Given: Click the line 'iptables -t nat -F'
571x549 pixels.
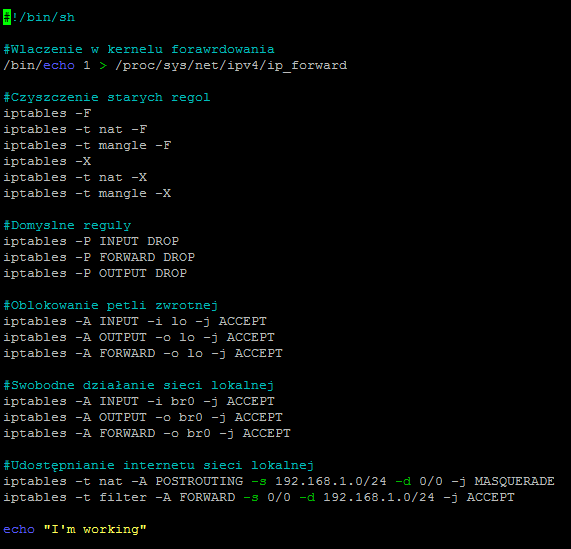Looking at the screenshot, I should (x=75, y=129).
